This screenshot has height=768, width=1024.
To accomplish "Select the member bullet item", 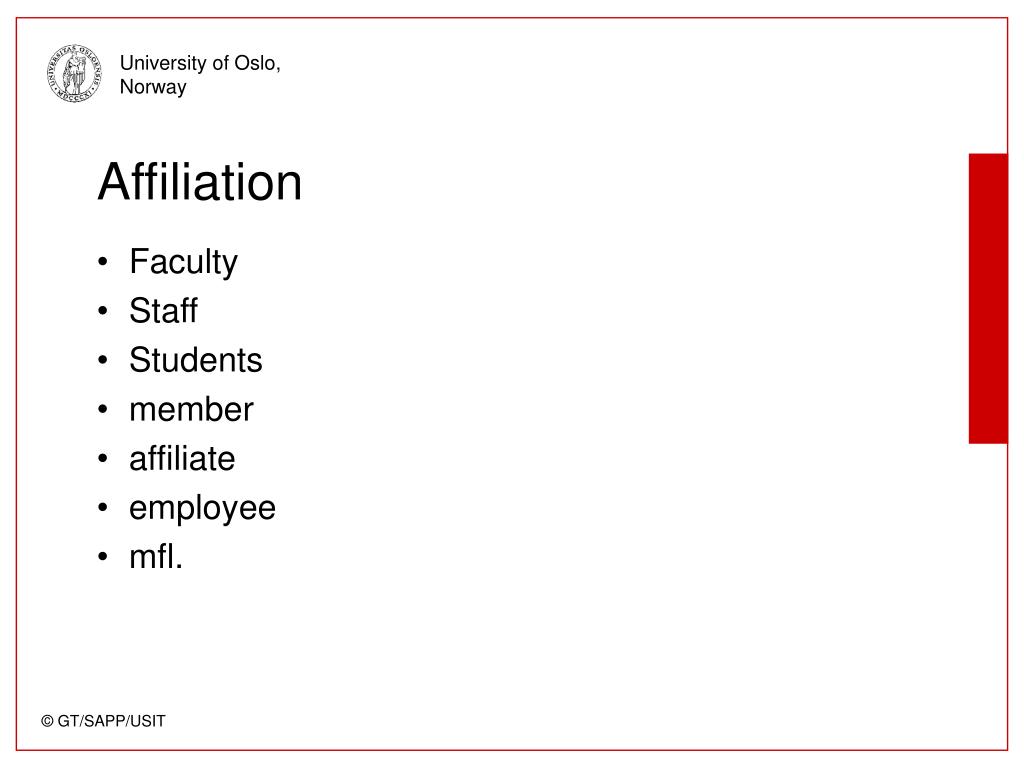I will [191, 409].
